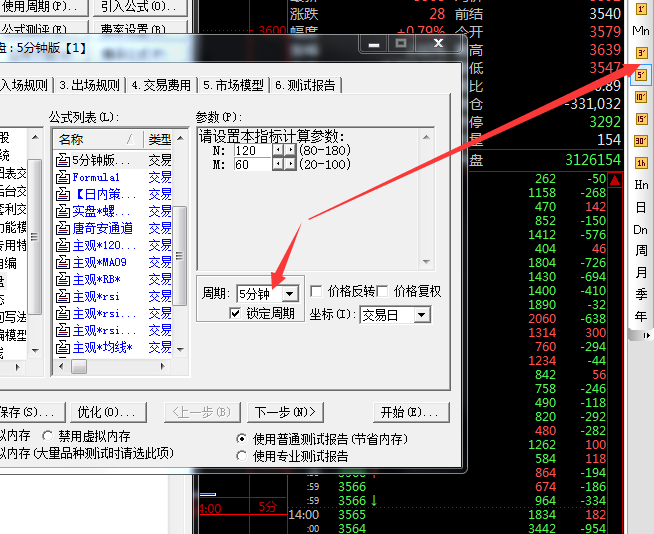Open the 周期 5分钟 dropdown

pyautogui.click(x=290, y=294)
